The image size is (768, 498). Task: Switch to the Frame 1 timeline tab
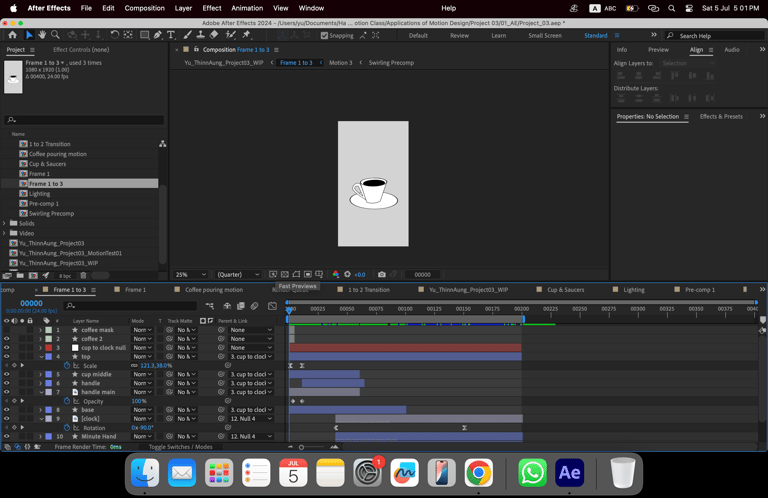point(135,290)
